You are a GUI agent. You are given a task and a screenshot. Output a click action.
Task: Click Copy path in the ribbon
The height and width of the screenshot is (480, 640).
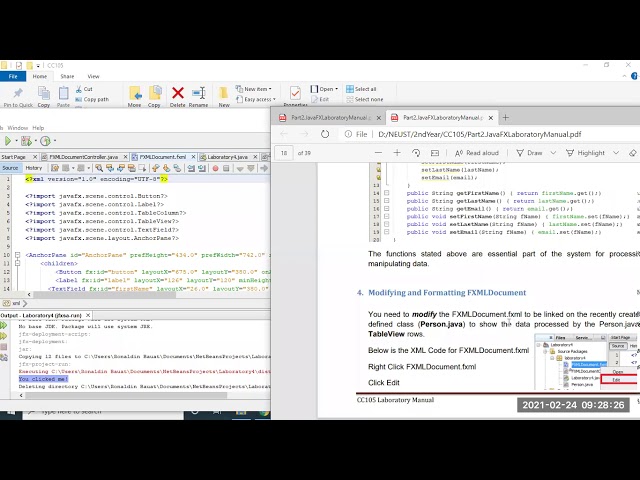(x=92, y=99)
